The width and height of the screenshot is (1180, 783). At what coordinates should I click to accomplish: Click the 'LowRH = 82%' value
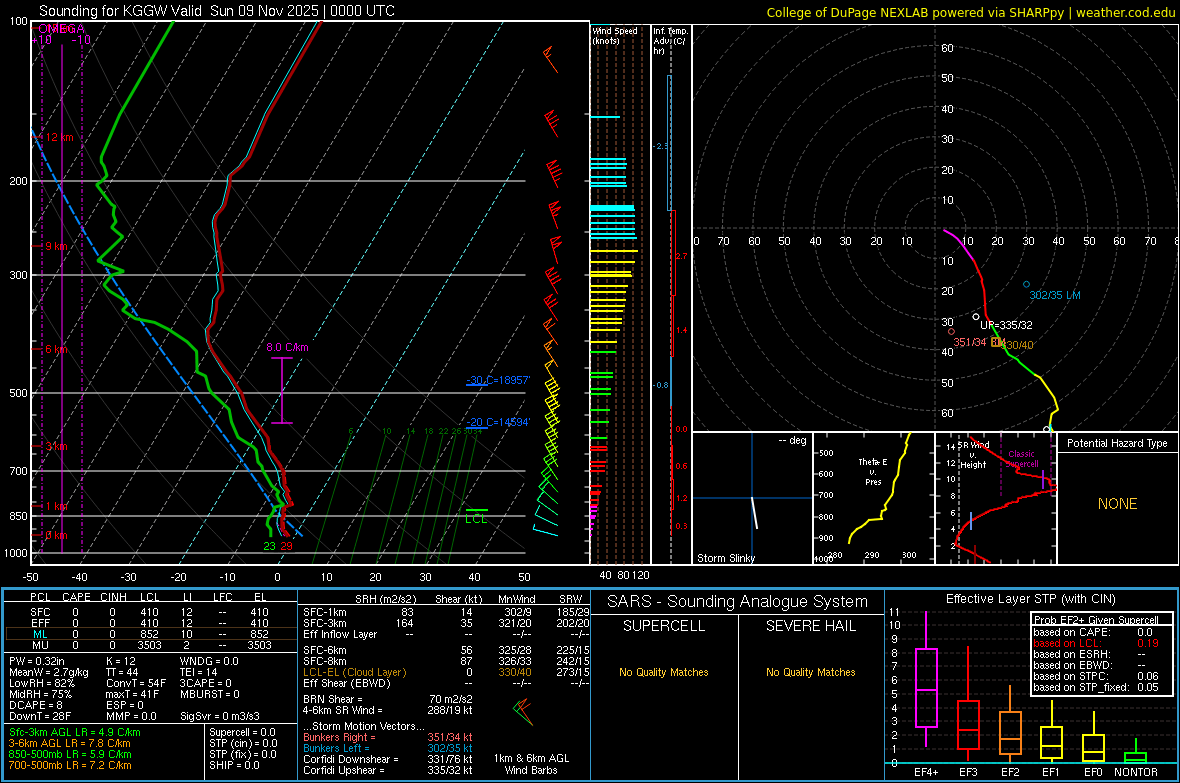[x=42, y=683]
